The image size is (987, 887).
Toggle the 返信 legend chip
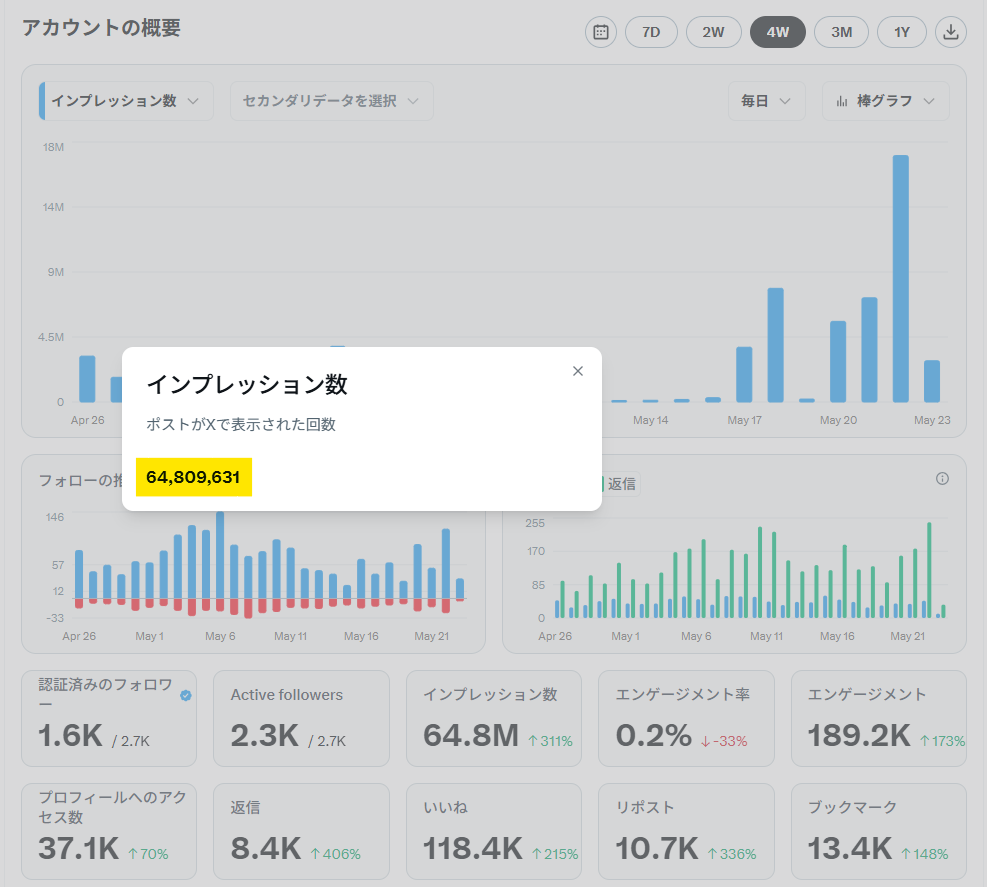click(621, 484)
